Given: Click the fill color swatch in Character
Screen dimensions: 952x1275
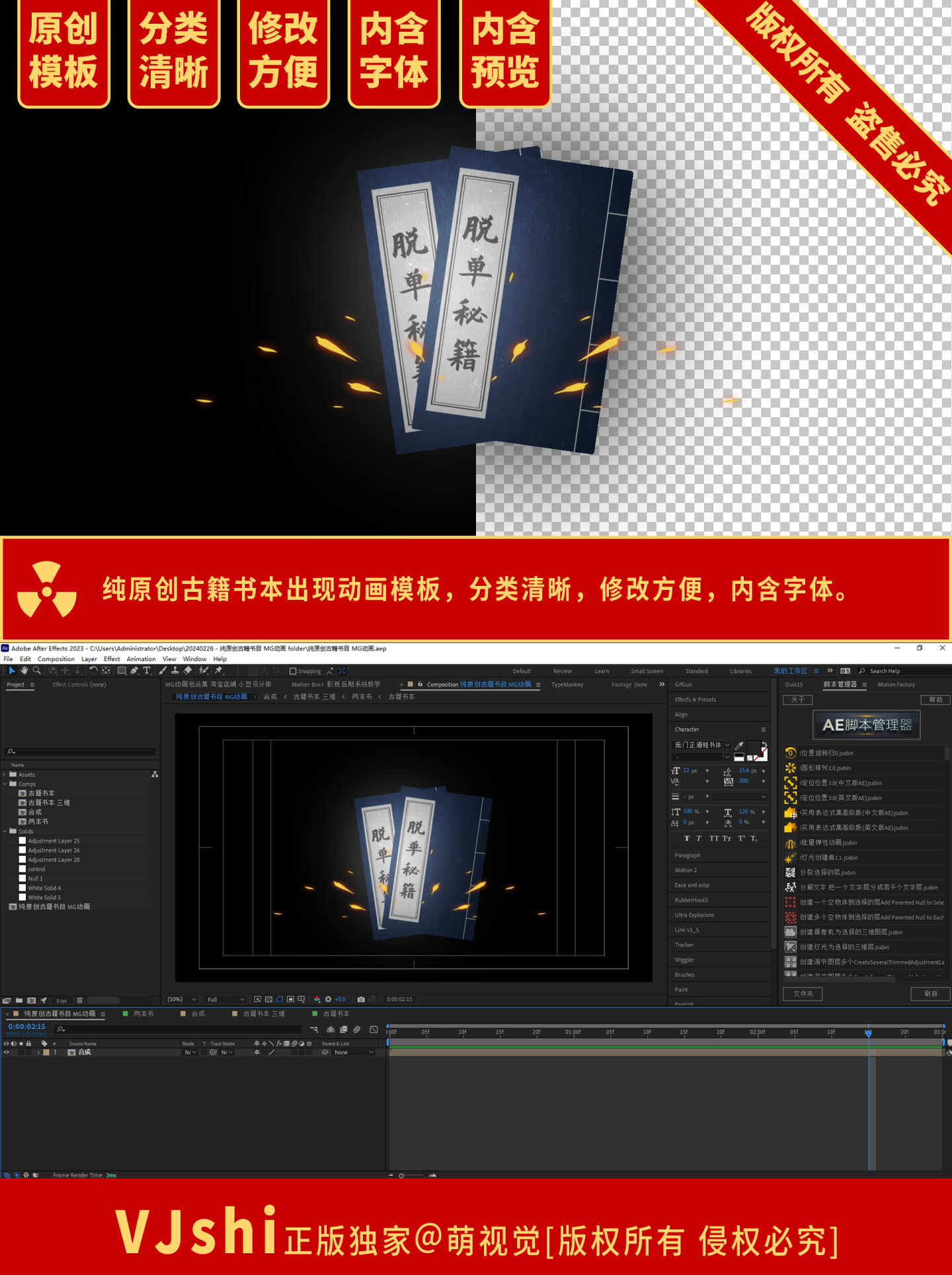Looking at the screenshot, I should click(754, 749).
